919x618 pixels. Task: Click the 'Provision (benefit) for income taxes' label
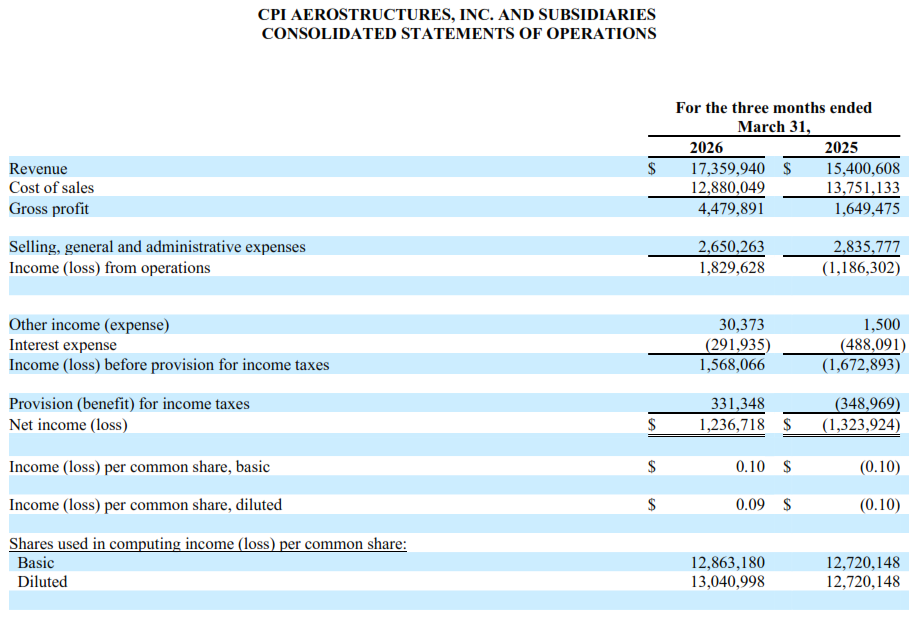[x=129, y=404]
